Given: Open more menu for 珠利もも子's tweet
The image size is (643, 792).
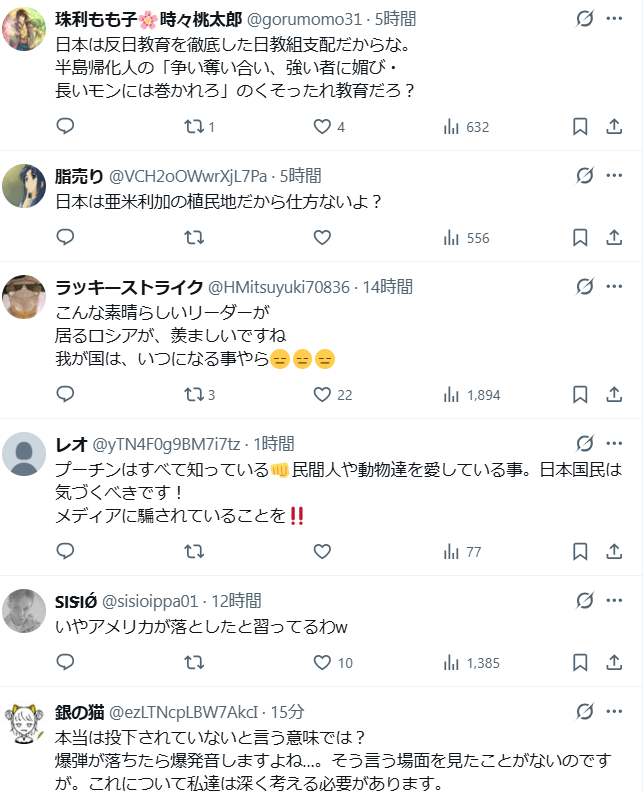Looking at the screenshot, I should pyautogui.click(x=615, y=19).
